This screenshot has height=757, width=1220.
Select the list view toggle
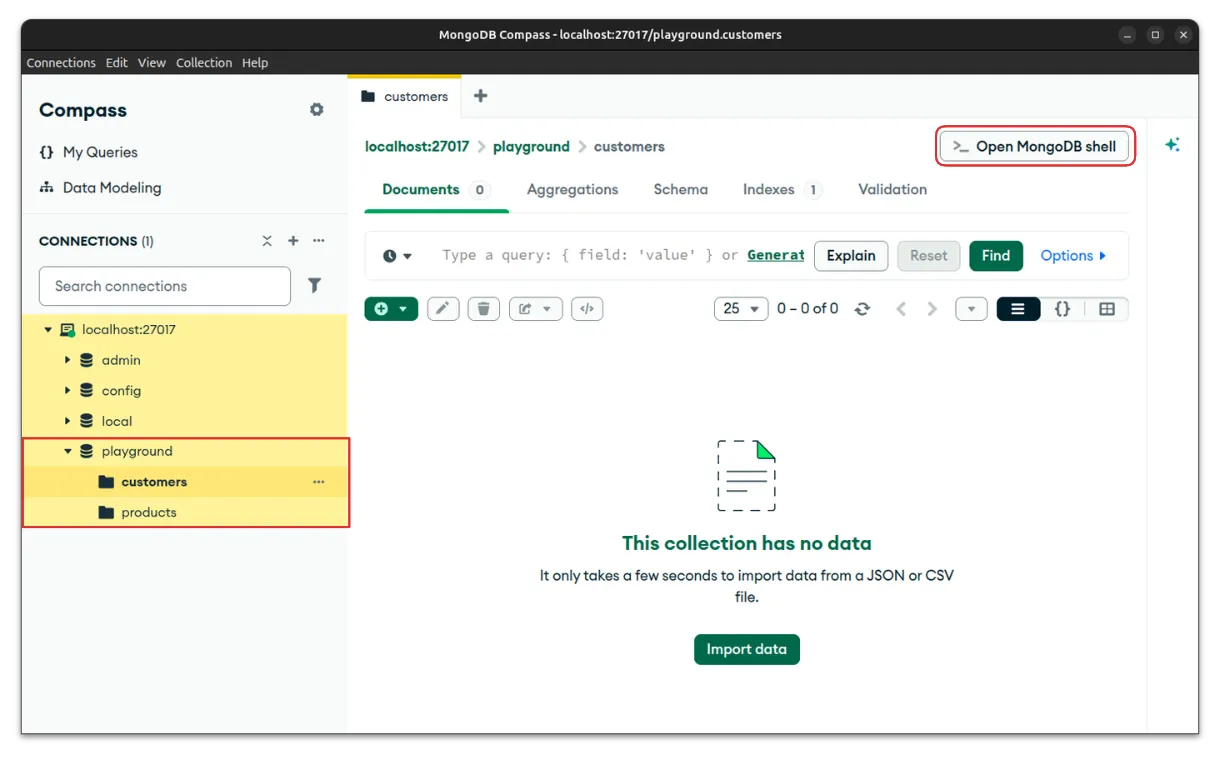pos(1018,309)
